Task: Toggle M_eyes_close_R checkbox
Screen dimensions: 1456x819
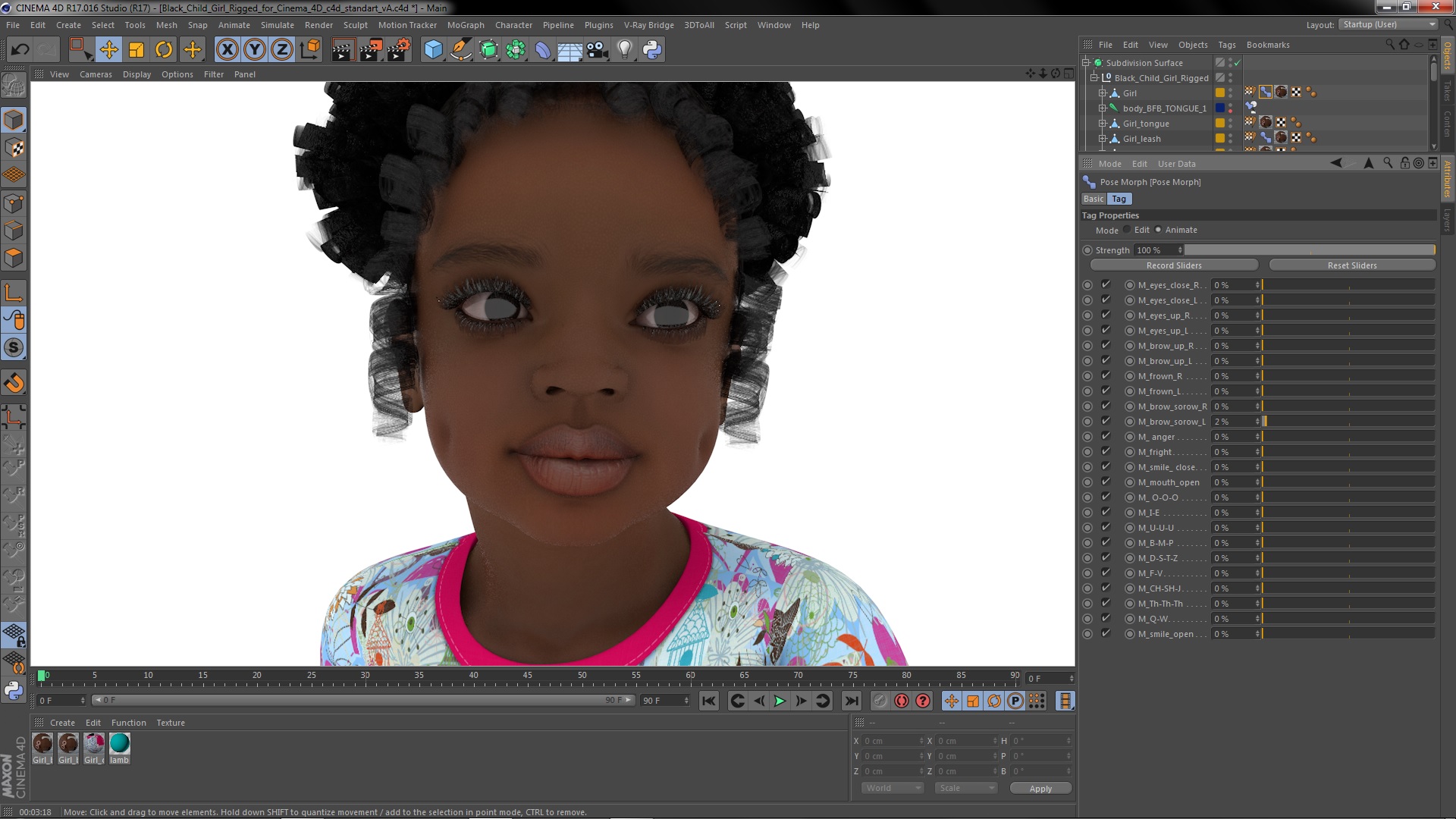Action: [1106, 285]
